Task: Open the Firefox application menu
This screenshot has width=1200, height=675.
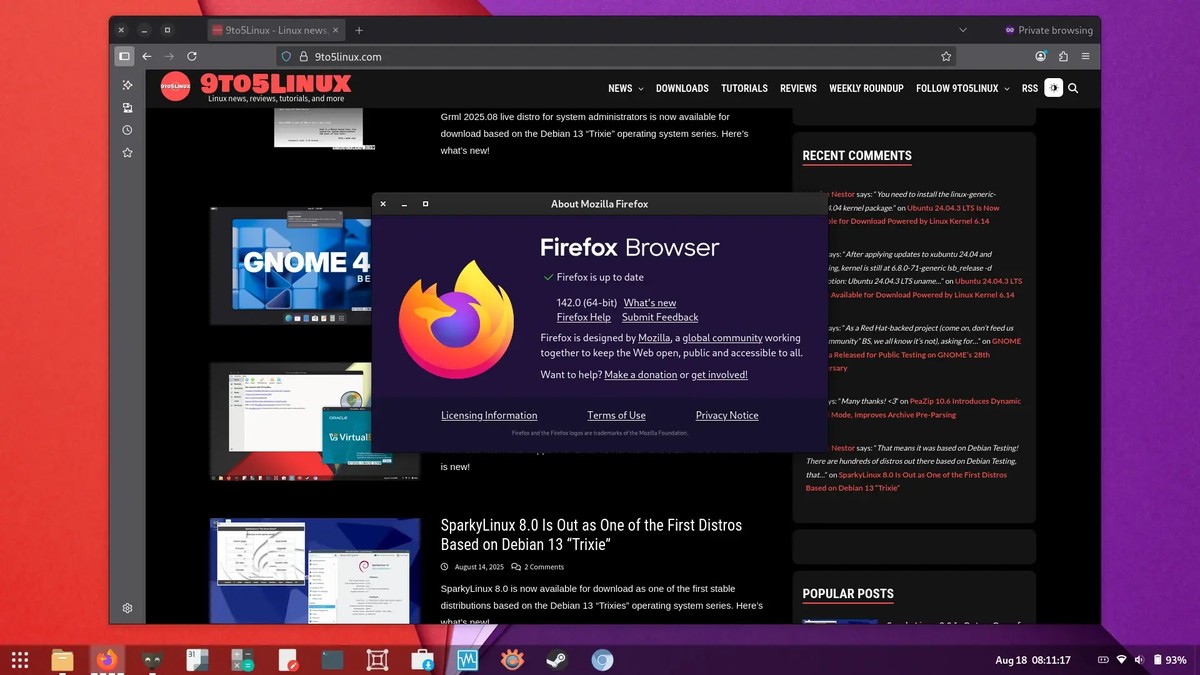Action: pyautogui.click(x=1086, y=57)
